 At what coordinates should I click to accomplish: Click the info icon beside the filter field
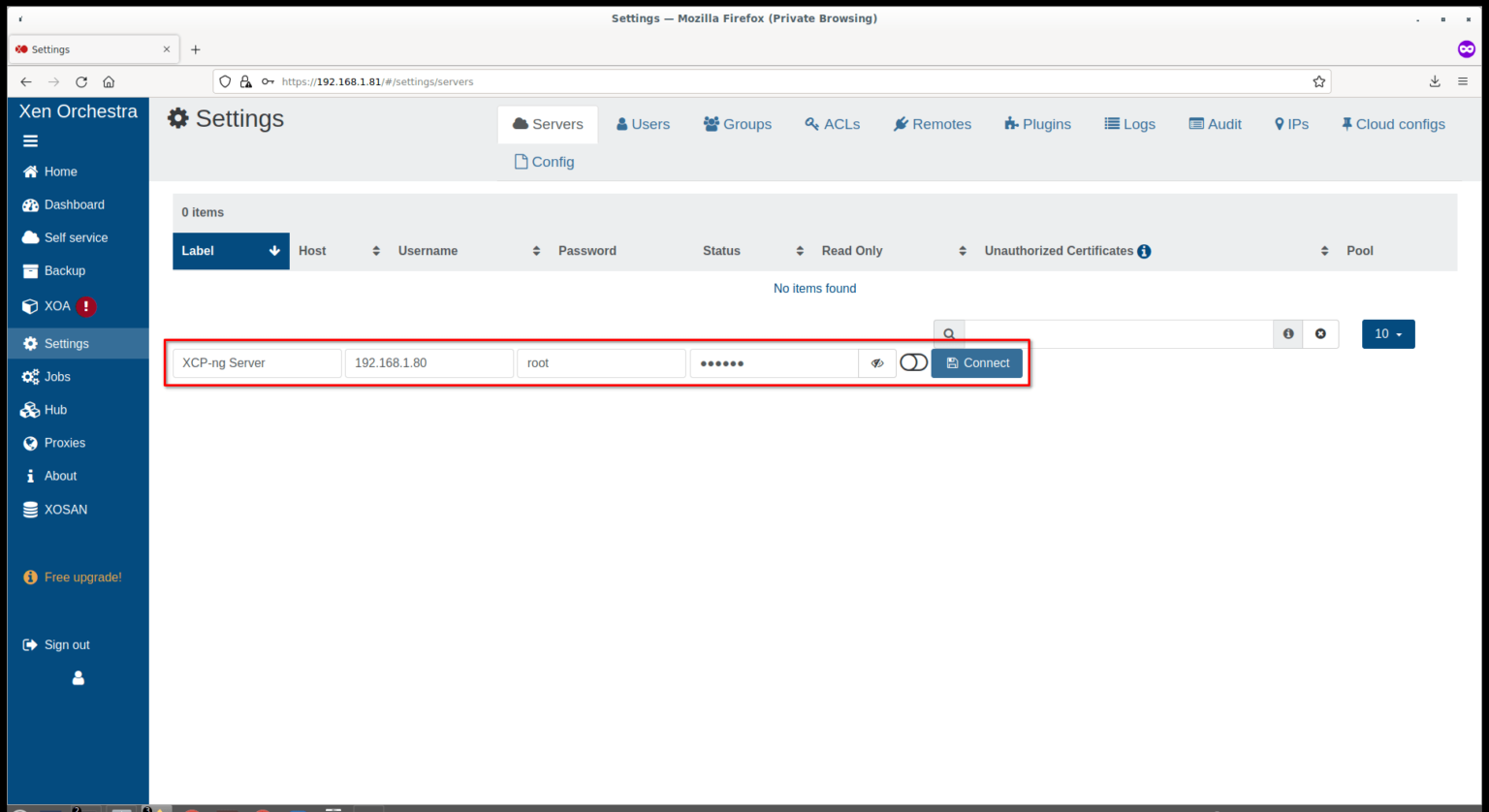(1287, 333)
